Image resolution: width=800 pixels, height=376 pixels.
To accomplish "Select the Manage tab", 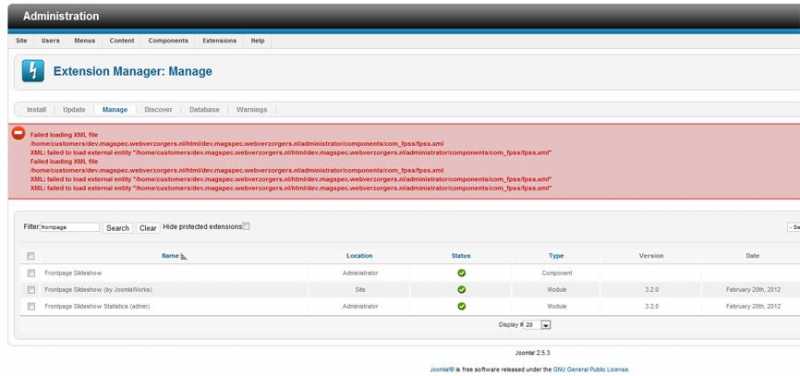I will pyautogui.click(x=115, y=110).
